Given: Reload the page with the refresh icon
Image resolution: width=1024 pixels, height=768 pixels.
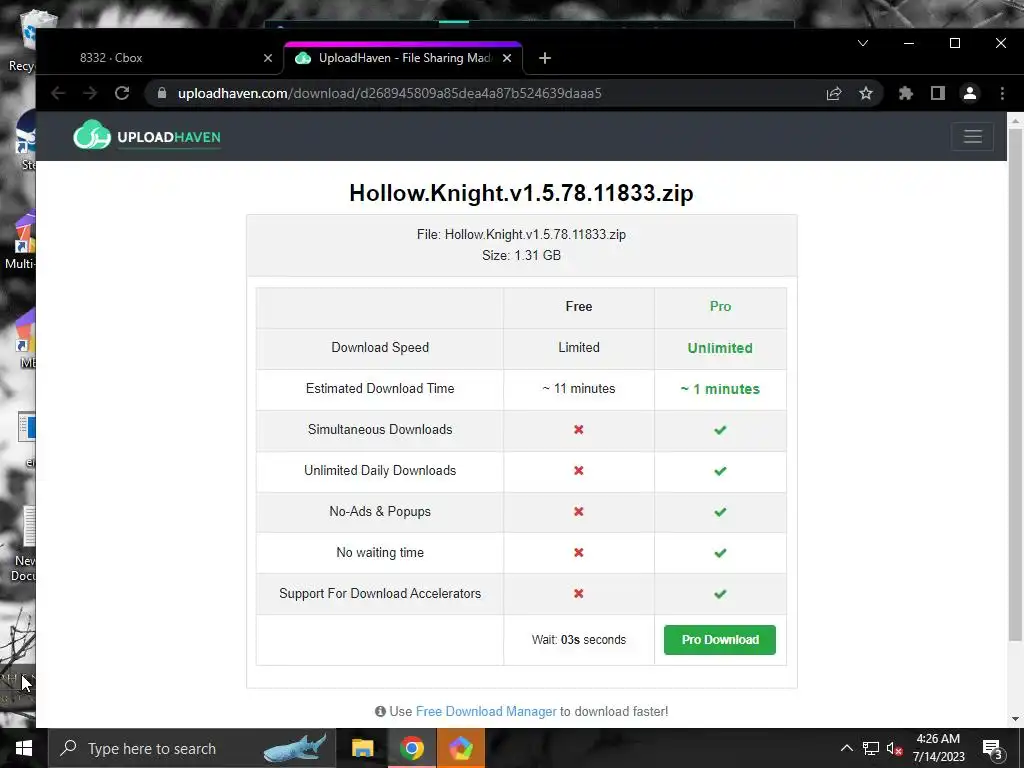Looking at the screenshot, I should pos(122,93).
